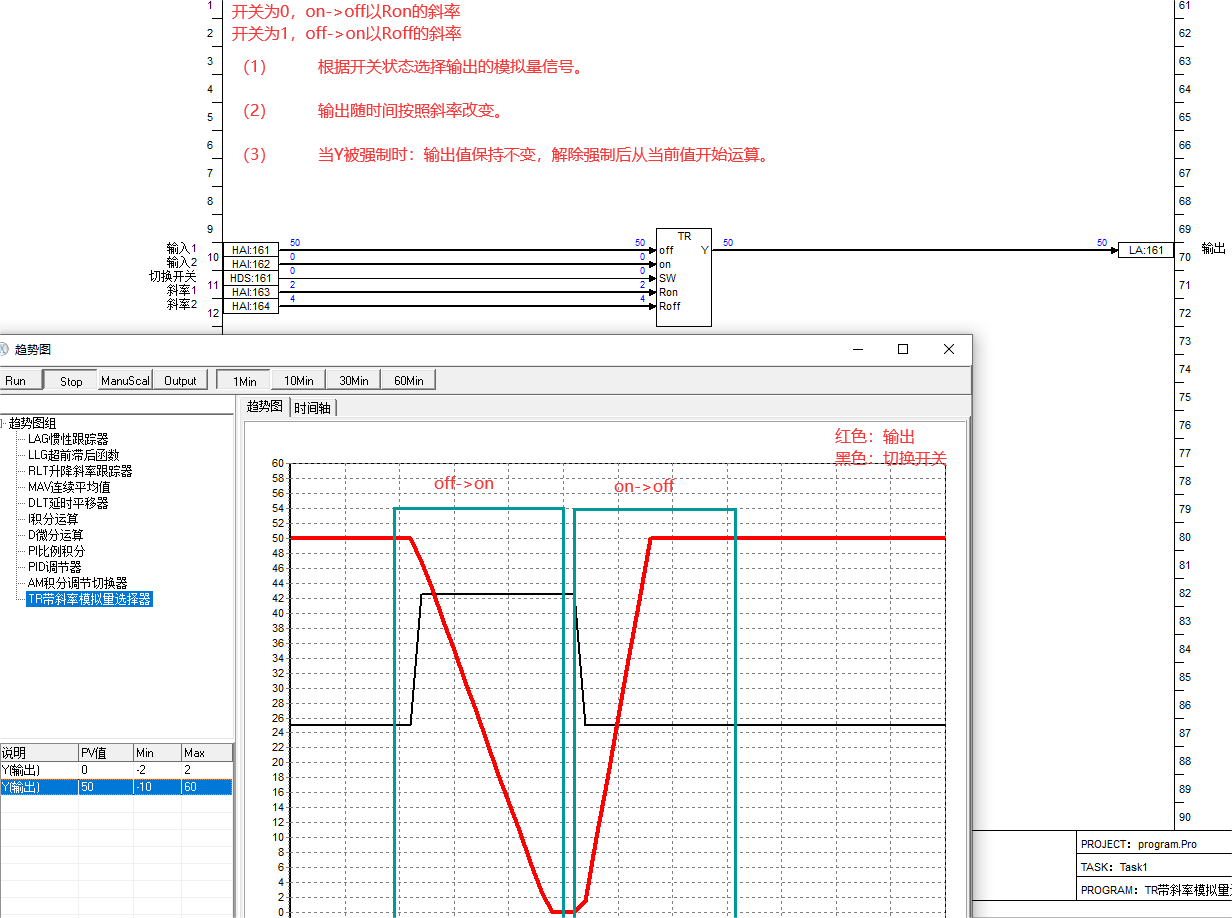Click the Run button

tap(16, 381)
